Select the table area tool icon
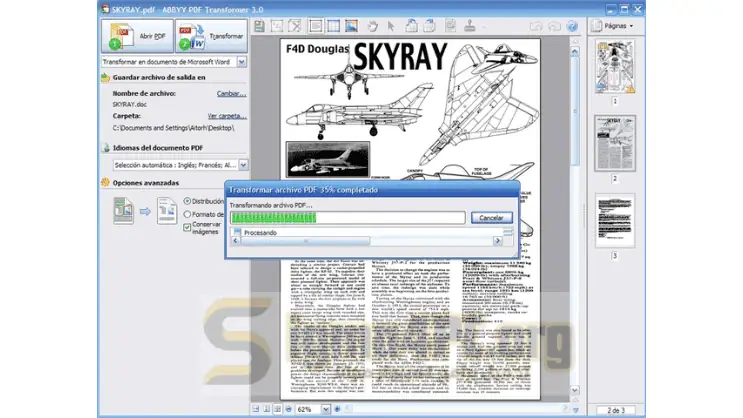The height and width of the screenshot is (418, 743). 334,27
